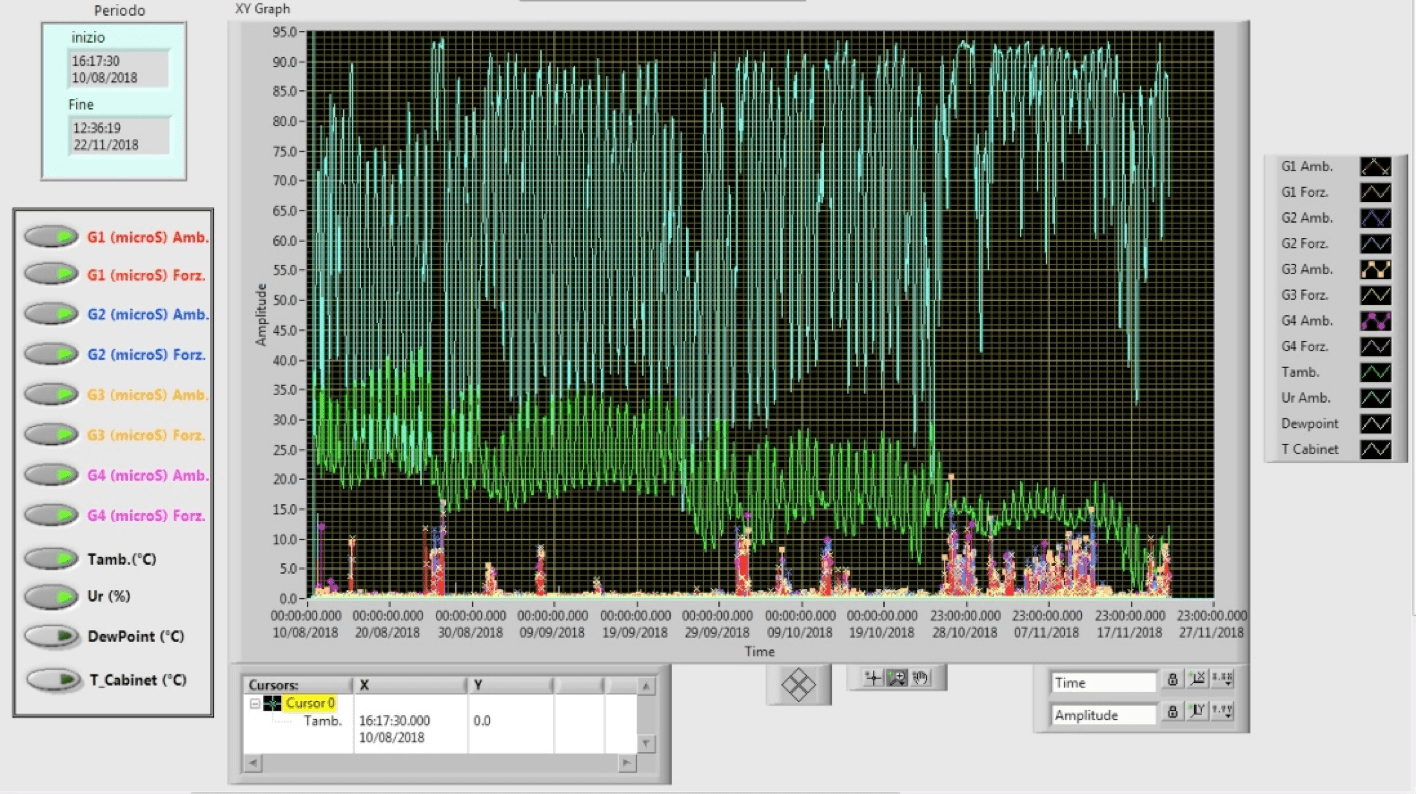Enable the T_Cabinet (°C) plot switch
Viewport: 1416px width, 794px height.
tap(54, 680)
